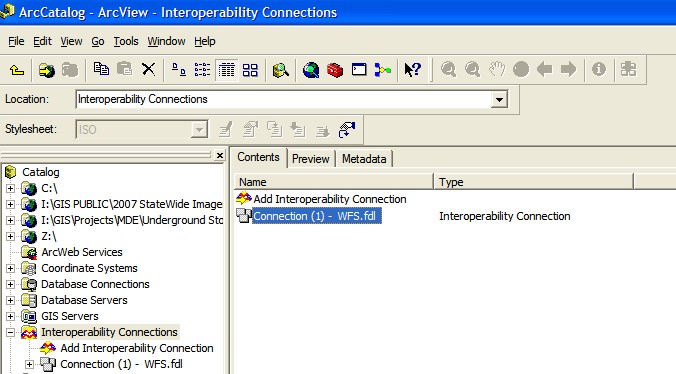The image size is (676, 374).
Task: Select the Identify info tool
Action: (598, 69)
